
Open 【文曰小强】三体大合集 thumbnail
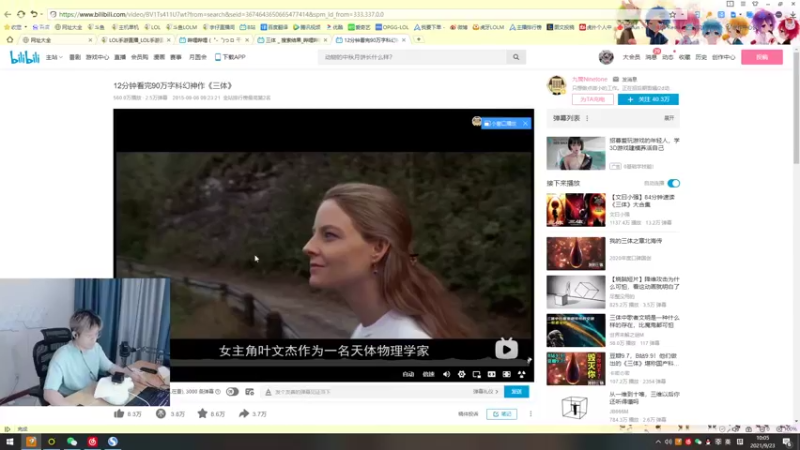pos(576,210)
